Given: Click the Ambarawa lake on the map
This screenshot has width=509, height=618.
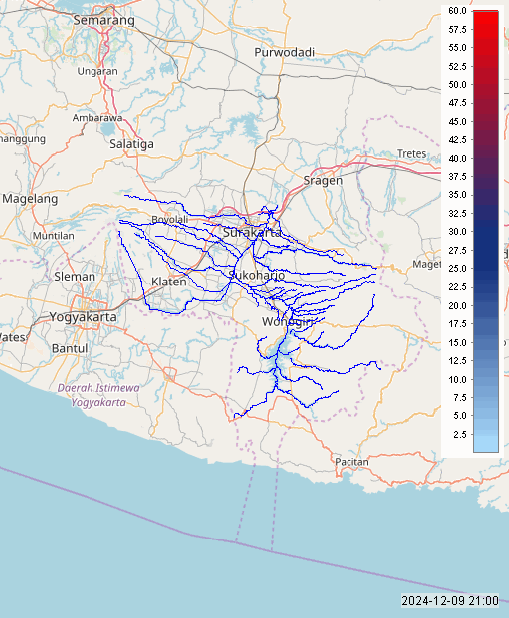Looking at the screenshot, I should pos(106,128).
